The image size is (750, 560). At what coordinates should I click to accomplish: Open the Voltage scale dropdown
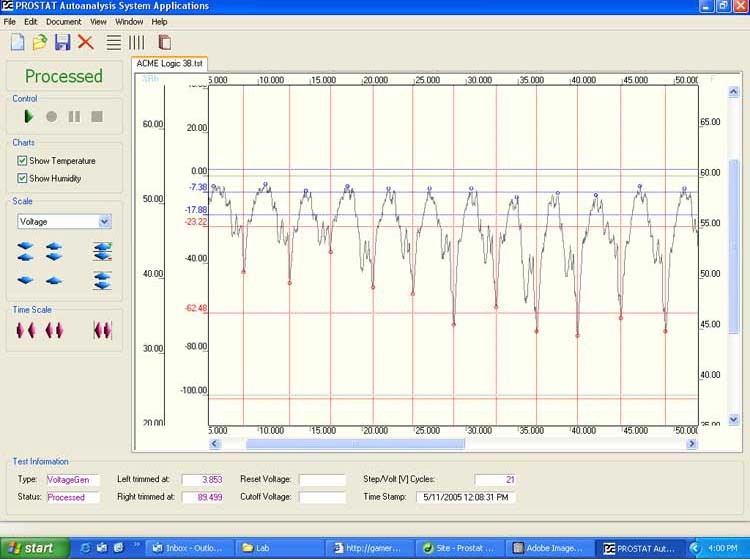pos(105,222)
